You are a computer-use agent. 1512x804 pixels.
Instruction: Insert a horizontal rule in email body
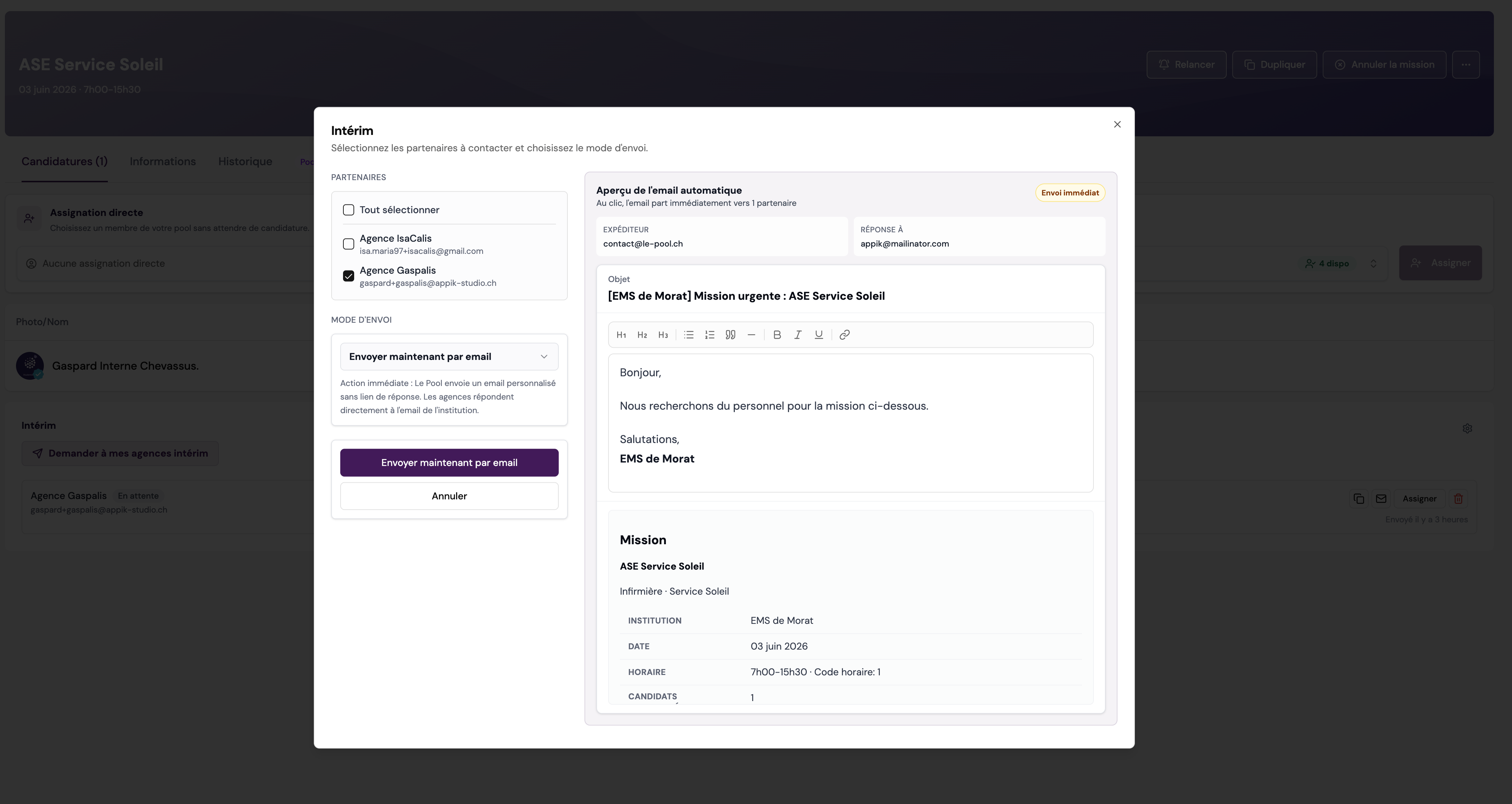751,335
